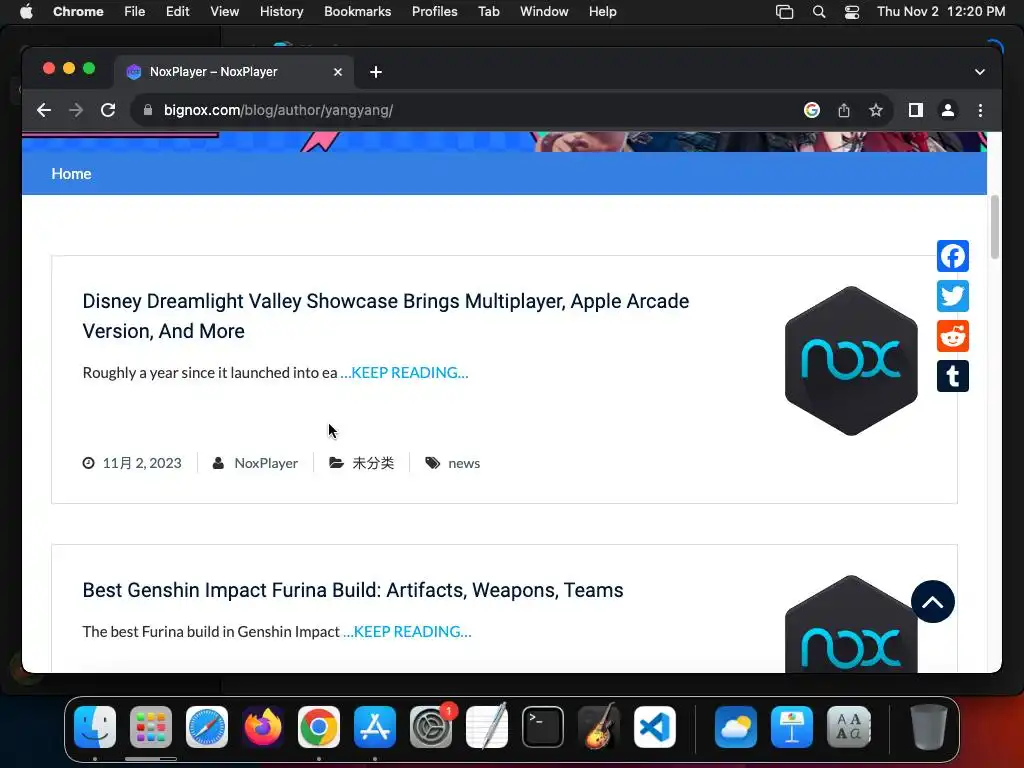The width and height of the screenshot is (1024, 768).
Task: Open Disney Dreamlight Valley article title
Action: click(385, 316)
